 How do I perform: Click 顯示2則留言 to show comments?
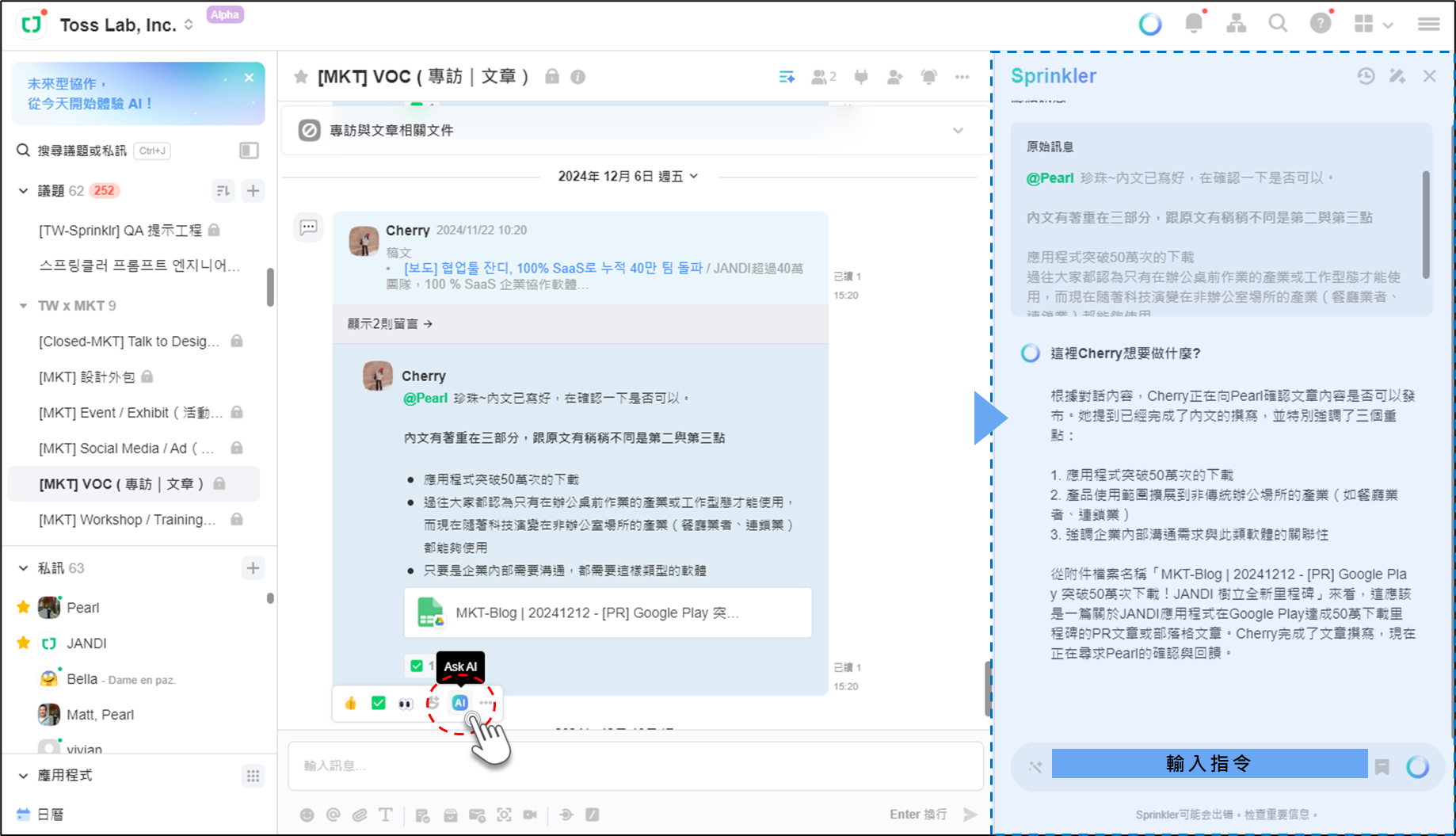(x=390, y=324)
